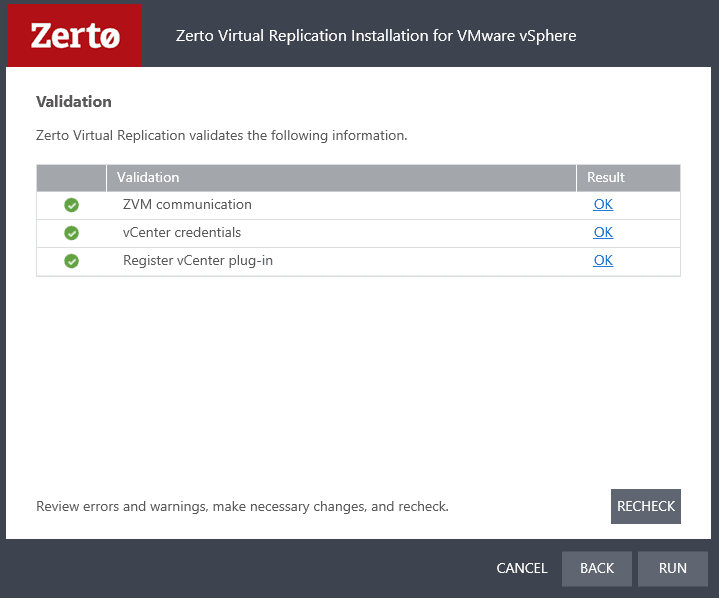
Task: Open OK result link for Register vCenter plug-in
Action: tap(603, 261)
